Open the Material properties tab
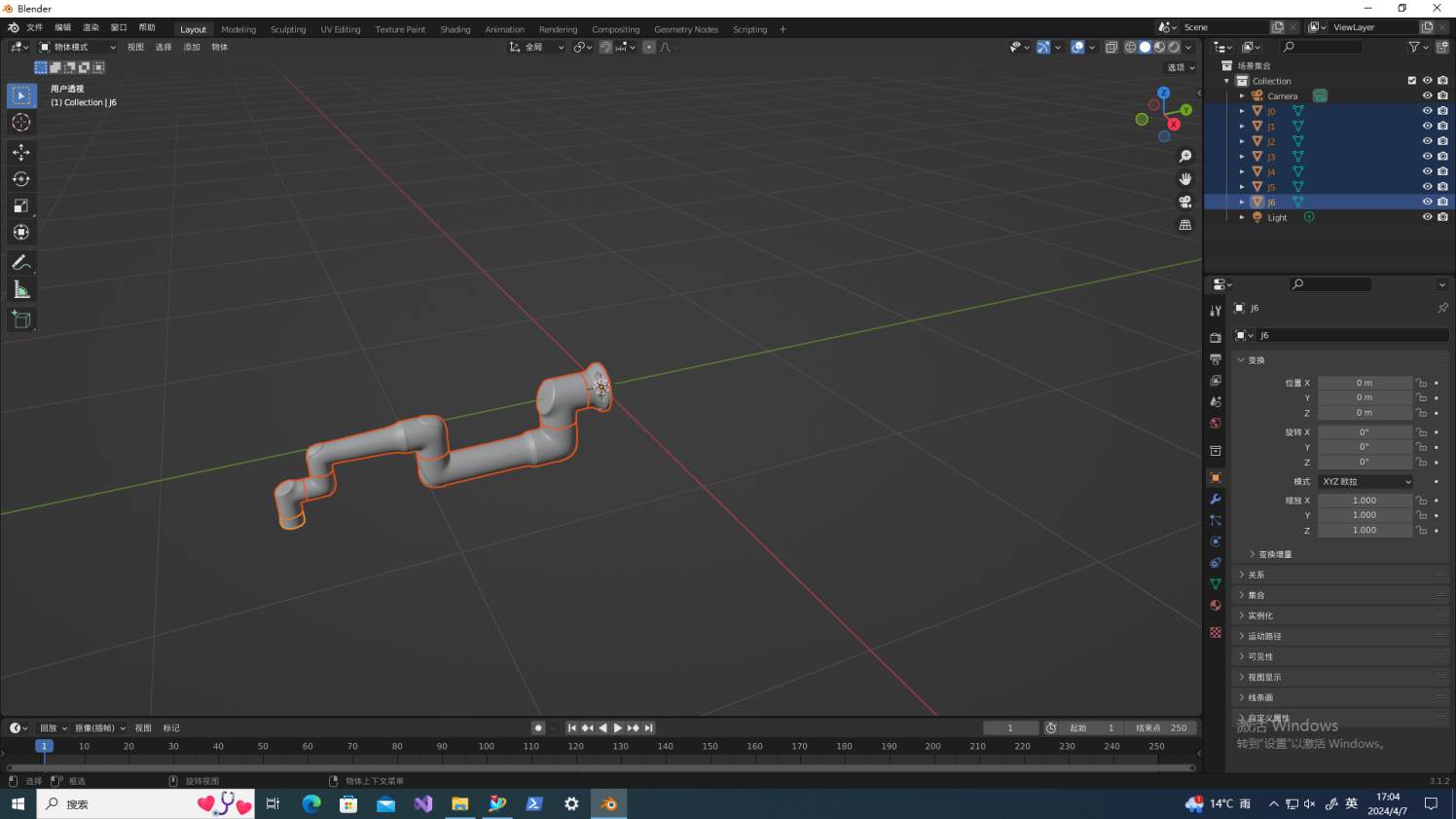 [1216, 606]
